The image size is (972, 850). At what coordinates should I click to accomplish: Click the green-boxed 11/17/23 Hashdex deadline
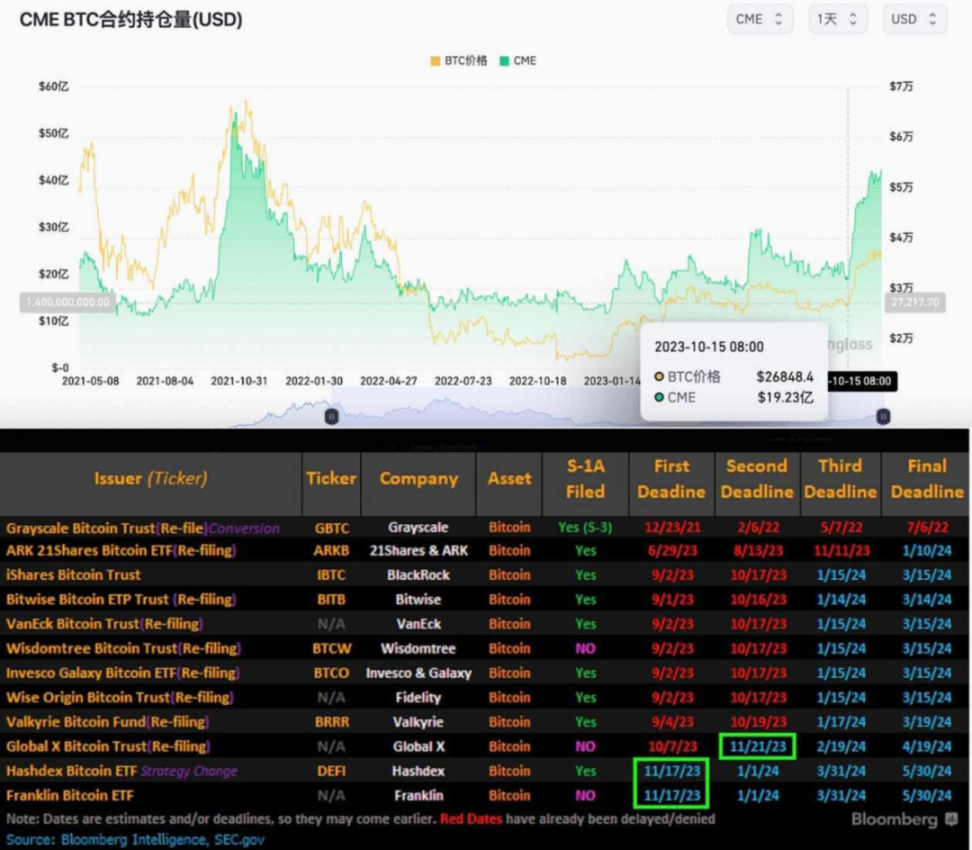[670, 771]
